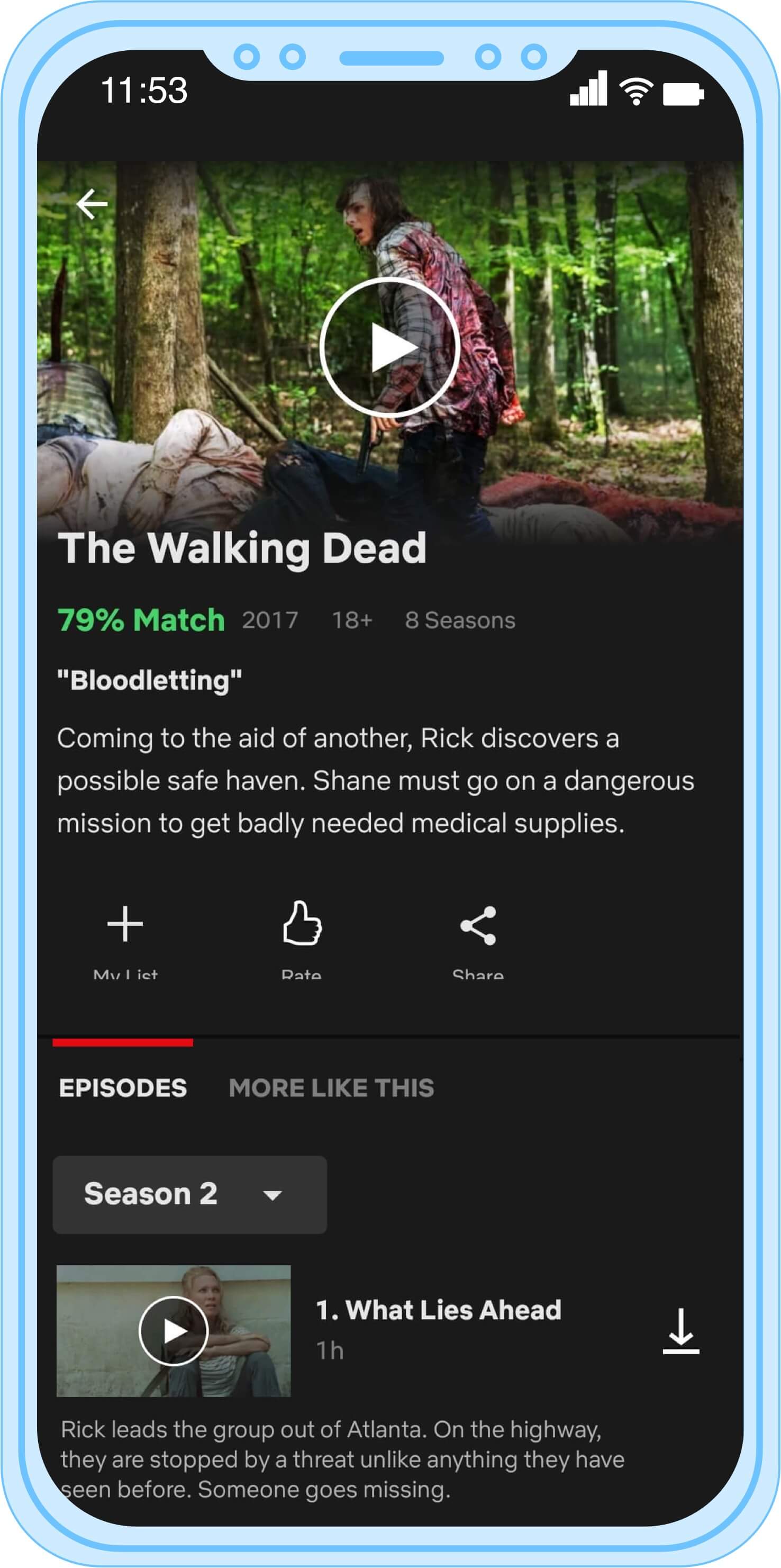
Task: Switch to More Like This tab
Action: pyautogui.click(x=331, y=1088)
